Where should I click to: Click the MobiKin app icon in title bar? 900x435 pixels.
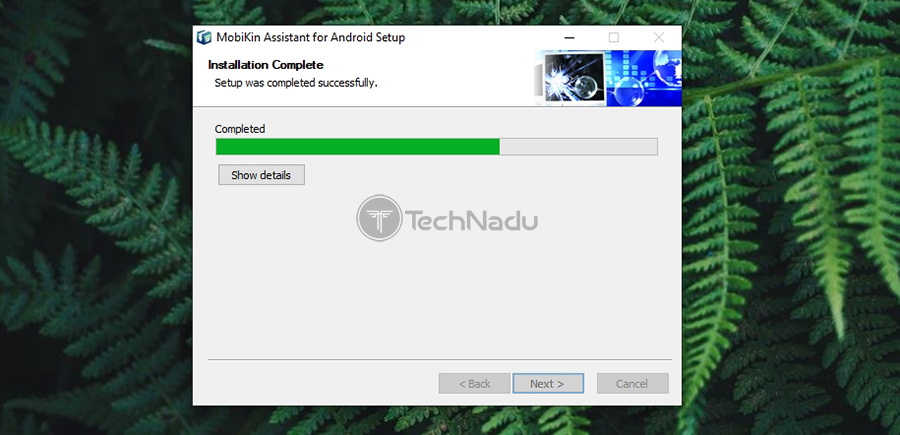pyautogui.click(x=204, y=38)
